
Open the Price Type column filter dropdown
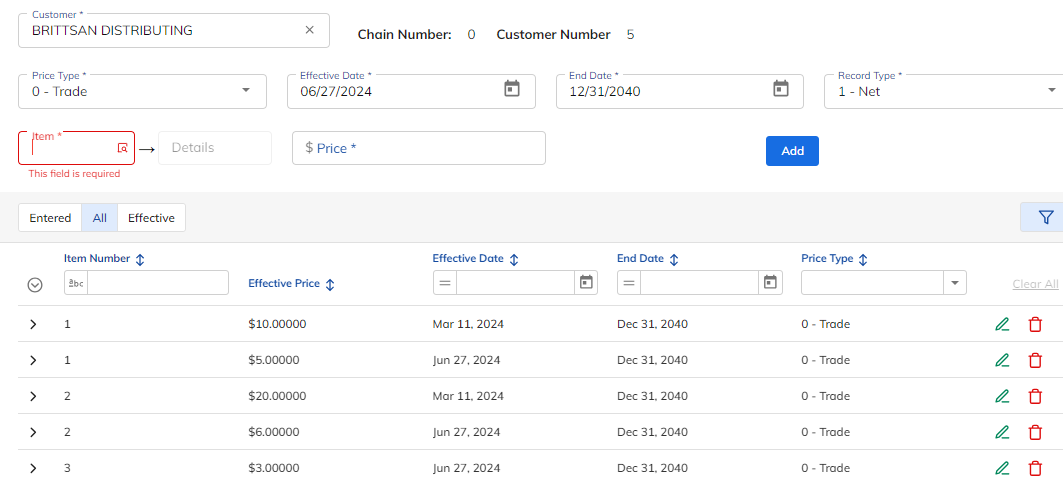pos(955,283)
